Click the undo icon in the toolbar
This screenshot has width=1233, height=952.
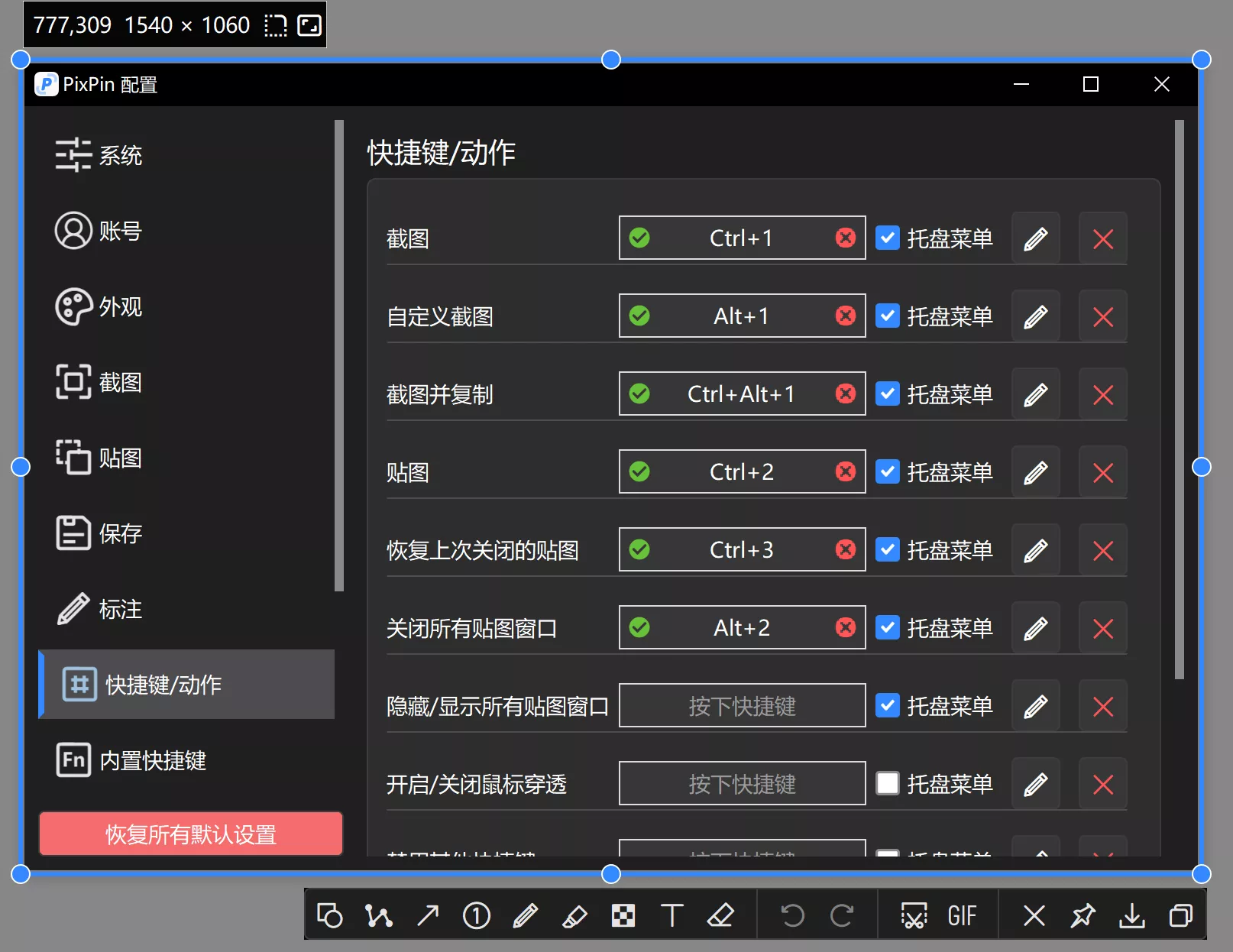point(793,915)
